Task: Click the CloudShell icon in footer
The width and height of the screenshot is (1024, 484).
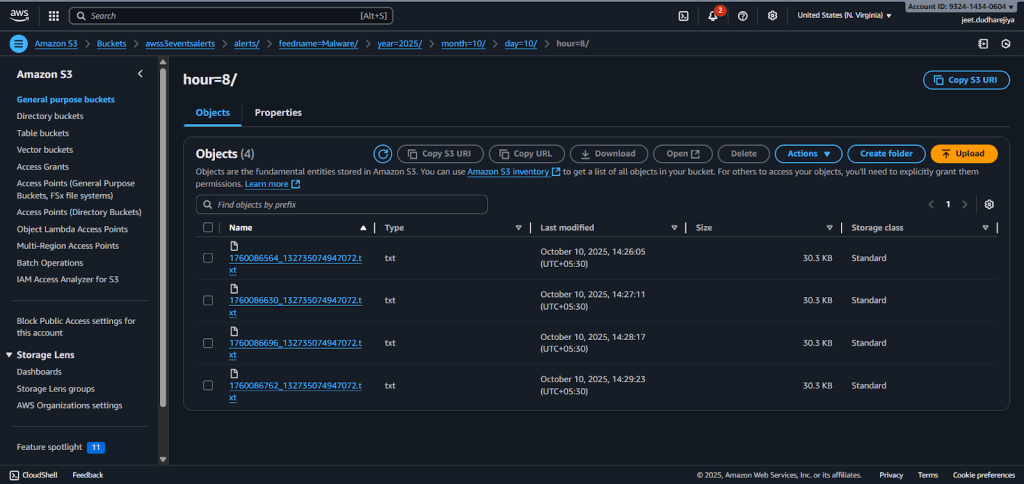Action: [x=14, y=475]
